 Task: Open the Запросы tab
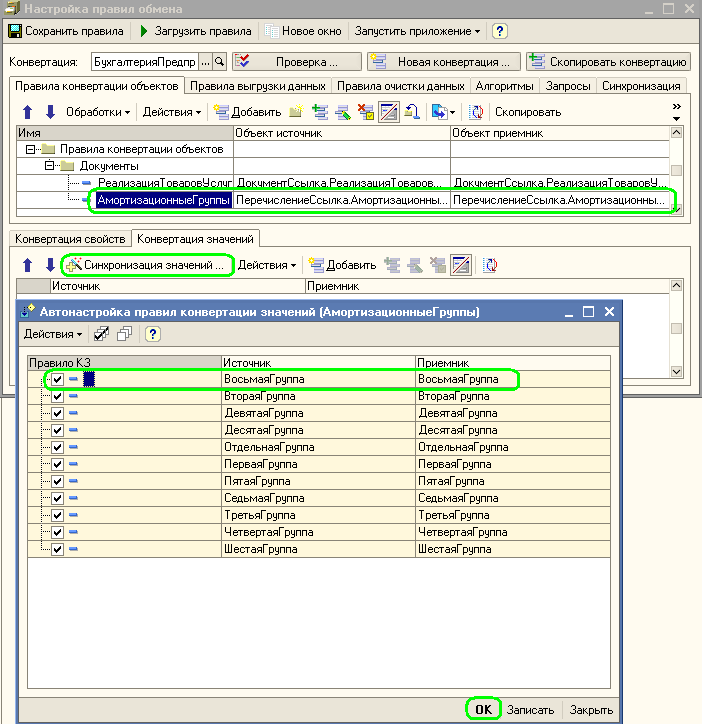point(568,86)
